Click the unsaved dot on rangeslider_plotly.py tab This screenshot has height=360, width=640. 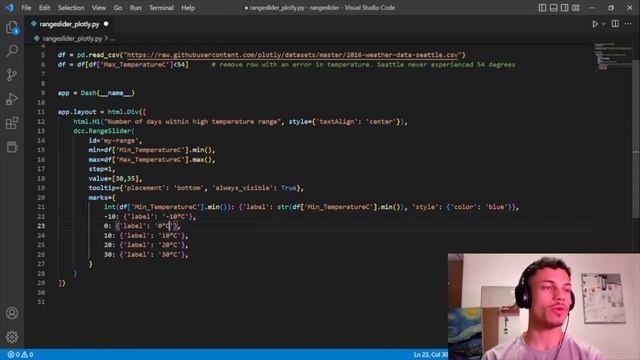tap(106, 24)
